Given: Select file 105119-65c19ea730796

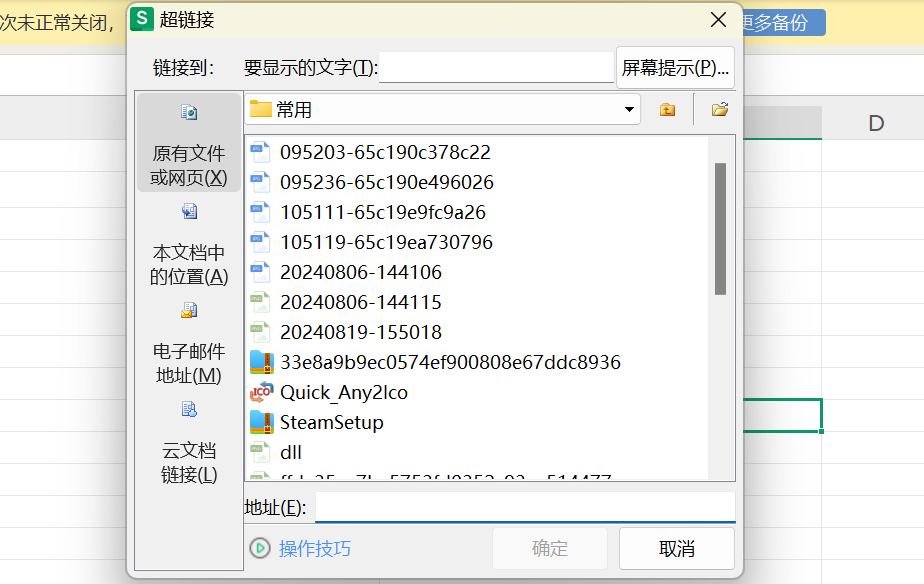Looking at the screenshot, I should tap(387, 242).
